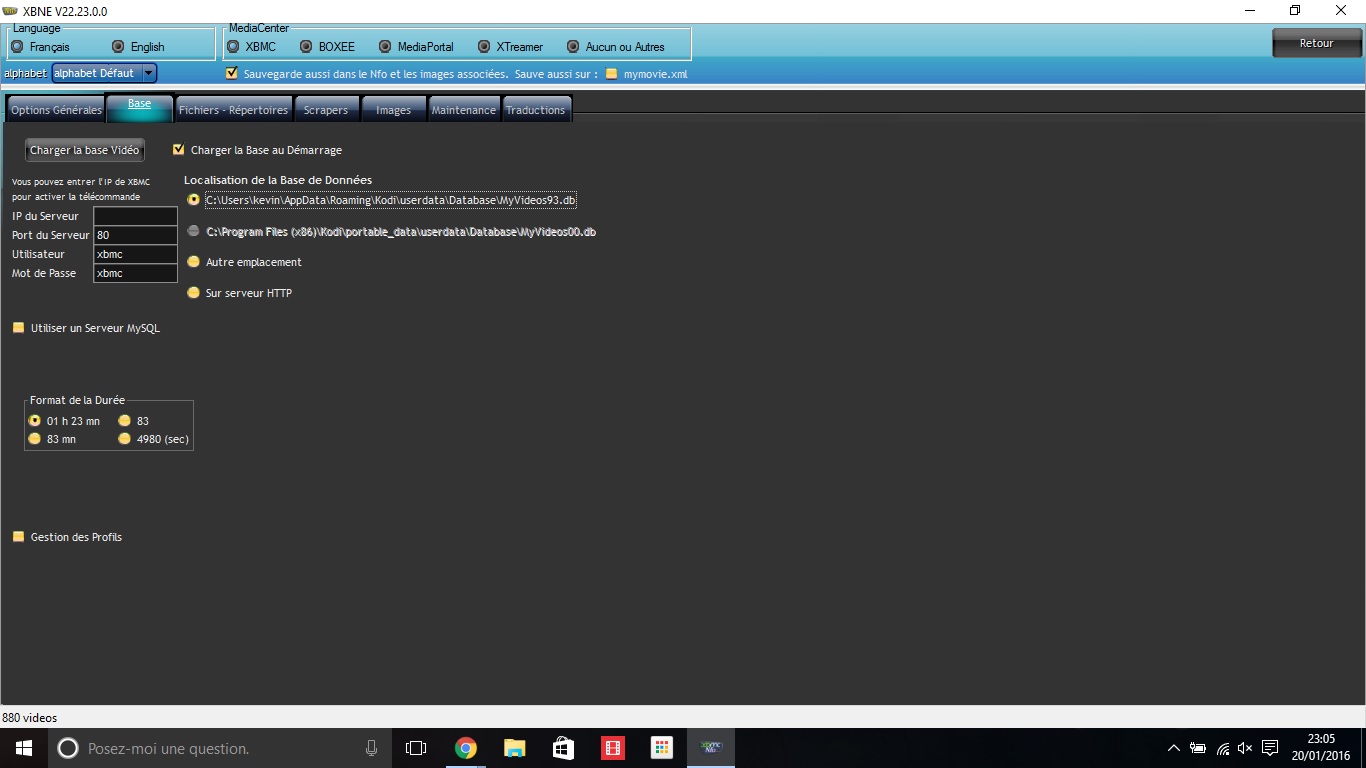Uncheck Charger la Base au Démarrage
1366x768 pixels.
pos(179,150)
